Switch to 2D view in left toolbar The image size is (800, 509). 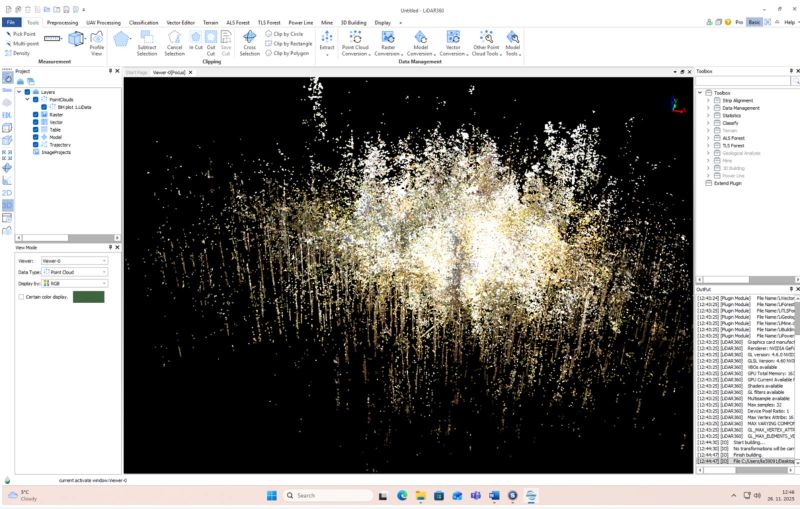pos(7,192)
